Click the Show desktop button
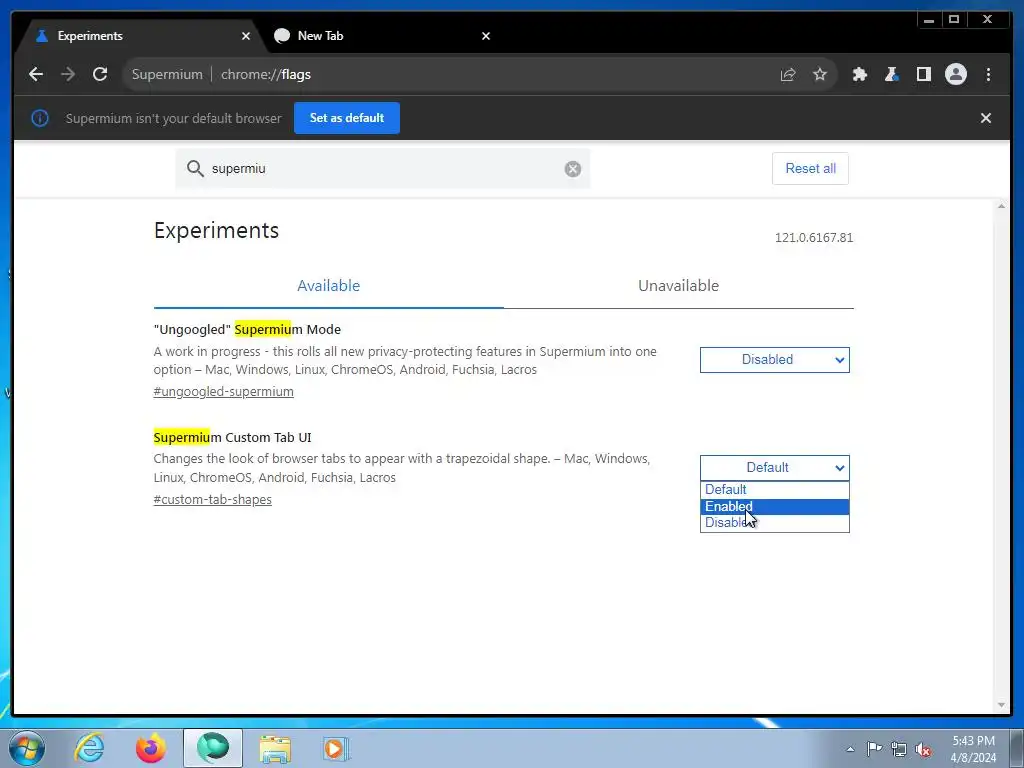The height and width of the screenshot is (768, 1024). [1017, 748]
